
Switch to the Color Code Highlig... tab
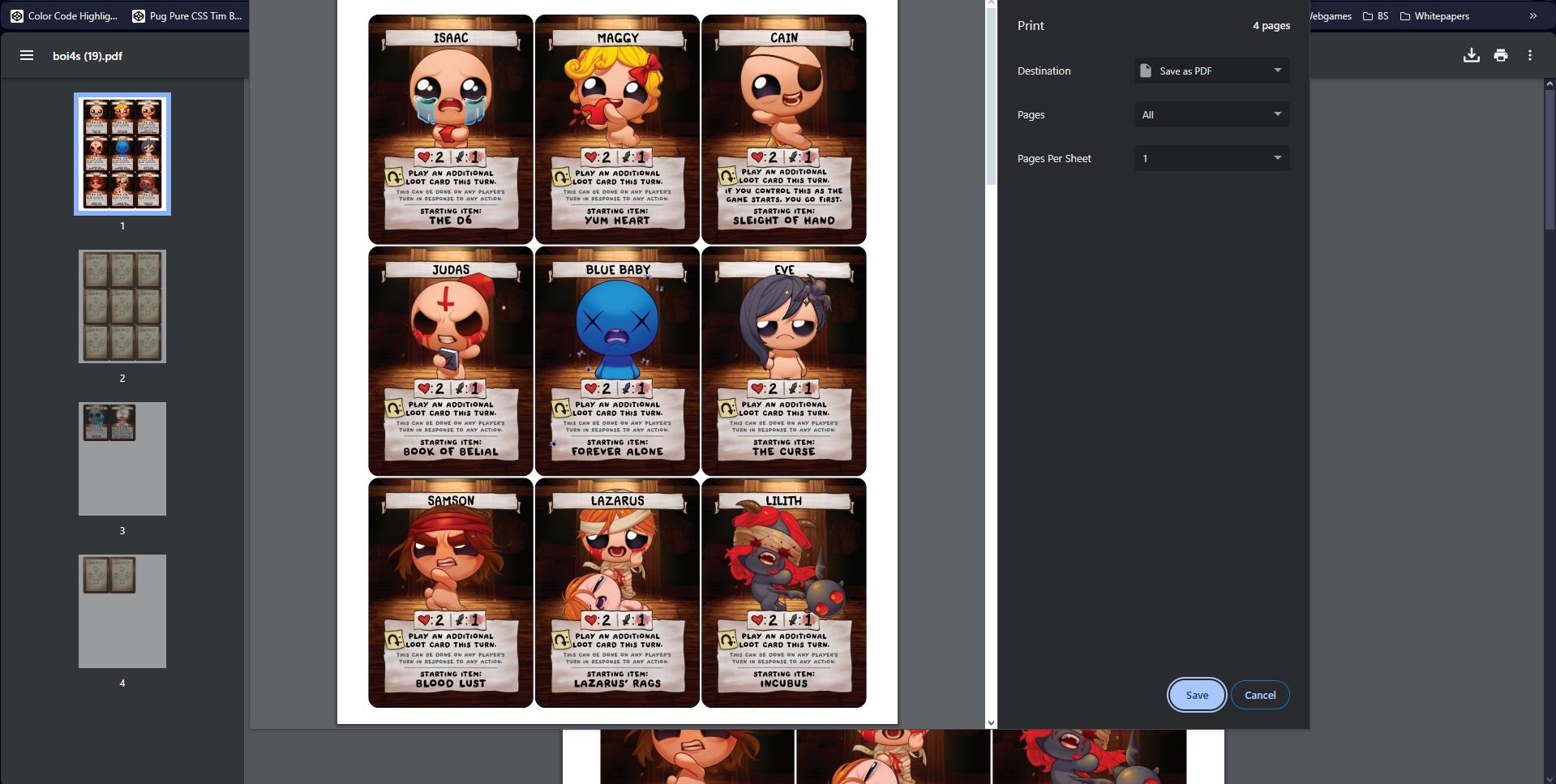pos(65,15)
